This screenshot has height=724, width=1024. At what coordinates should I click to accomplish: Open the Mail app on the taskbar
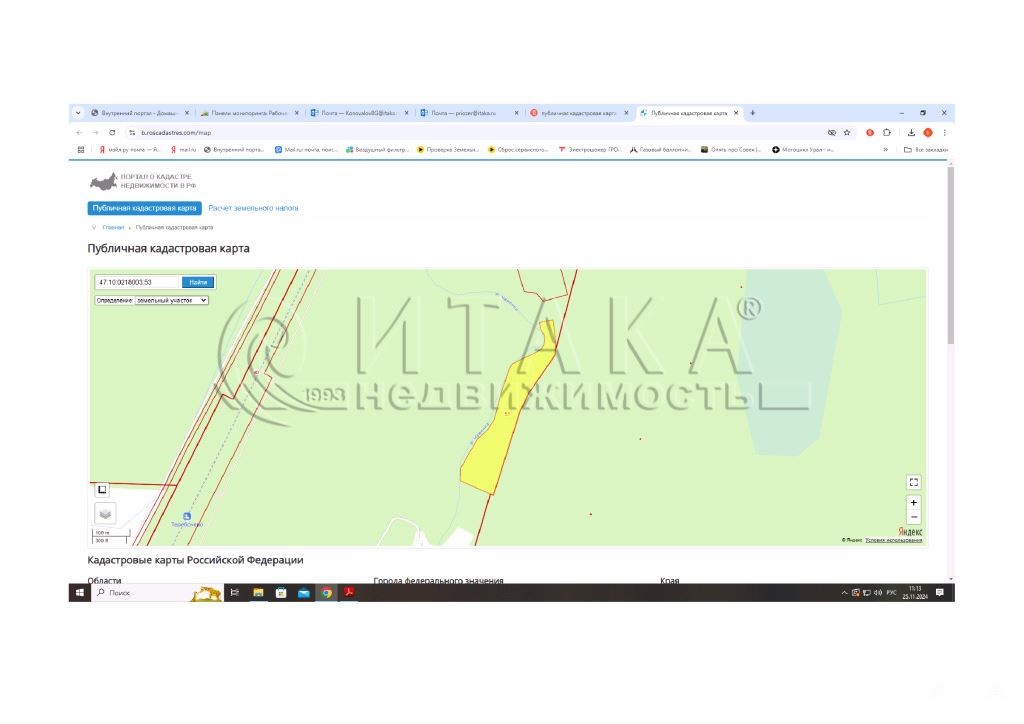(304, 593)
